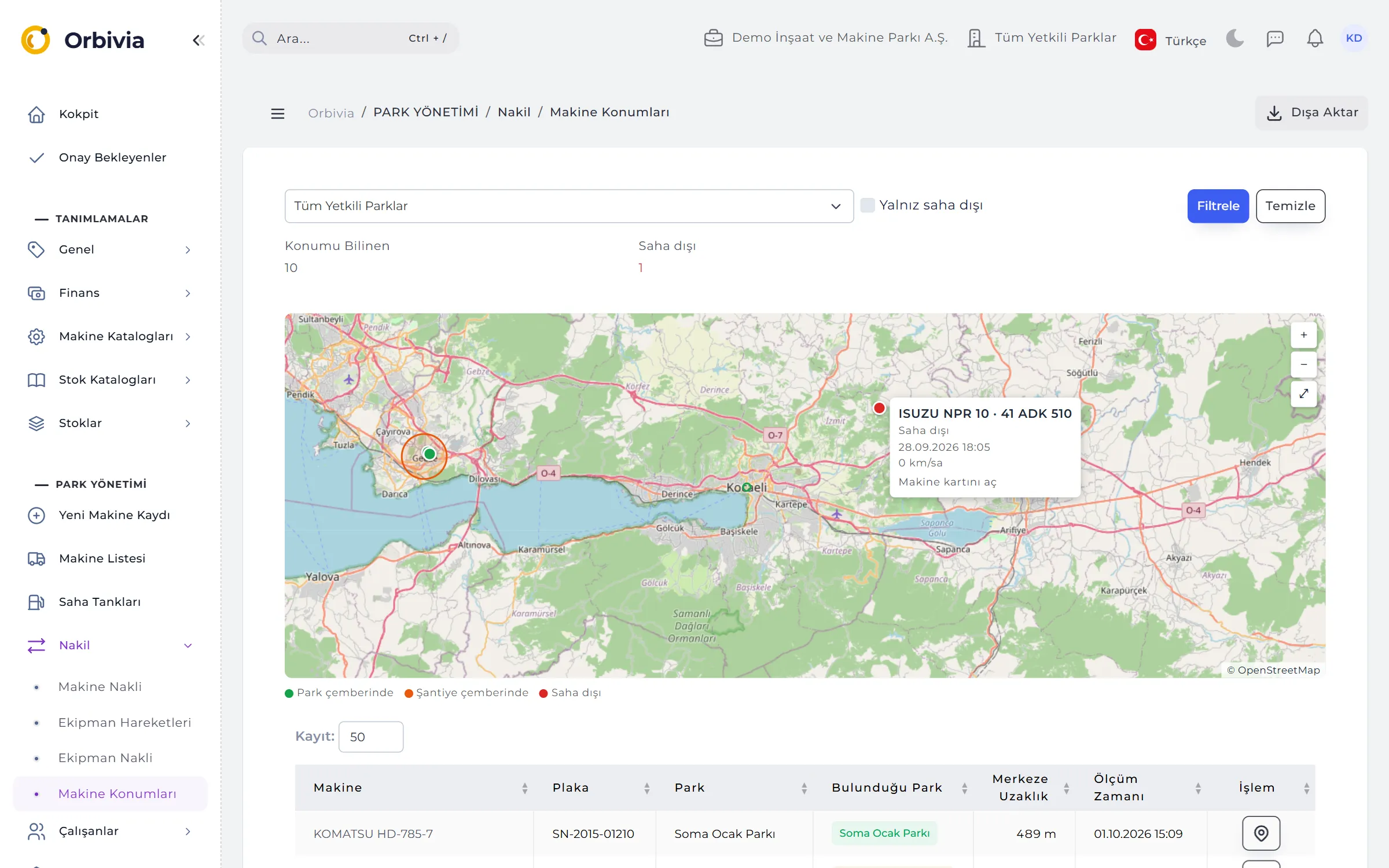Expand Finans menu section

point(110,293)
